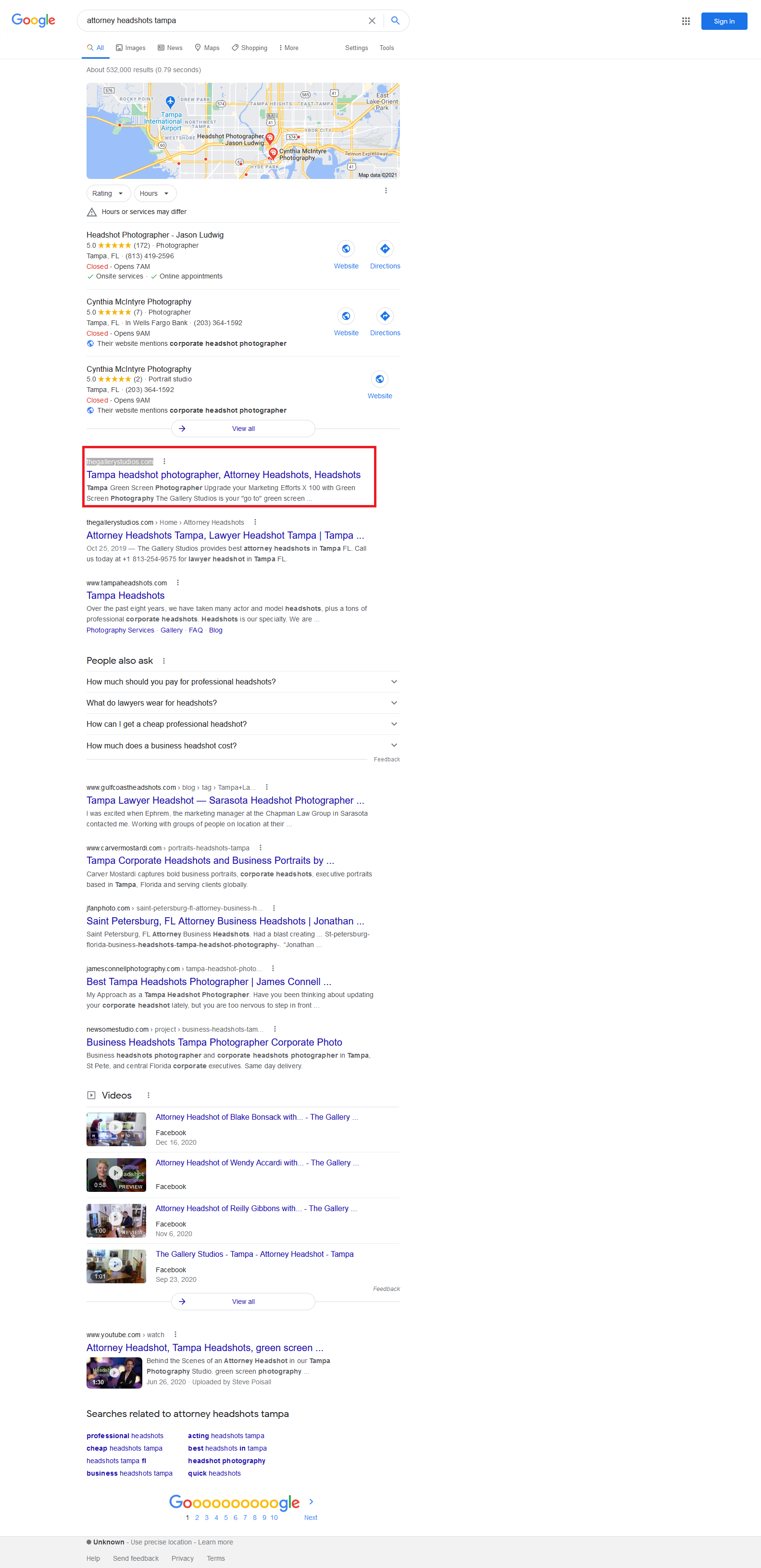Click the Tampa map preview
The image size is (761, 1568).
click(x=243, y=131)
